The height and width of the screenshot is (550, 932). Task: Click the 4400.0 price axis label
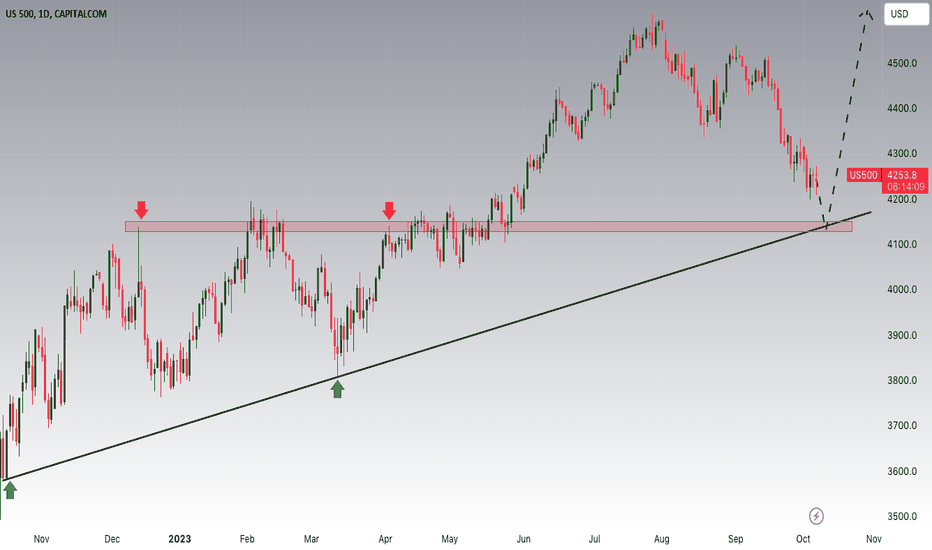(902, 108)
